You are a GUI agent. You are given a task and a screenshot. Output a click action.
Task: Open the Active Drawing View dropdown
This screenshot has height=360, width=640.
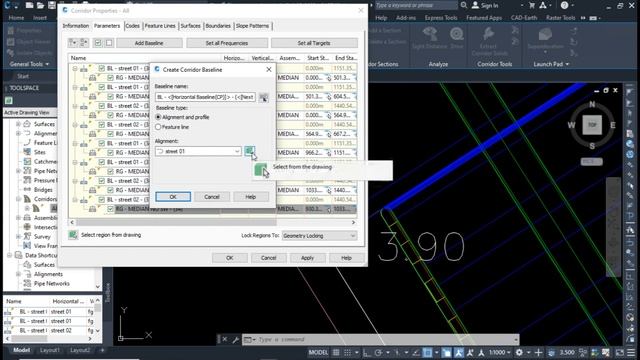tap(32, 112)
